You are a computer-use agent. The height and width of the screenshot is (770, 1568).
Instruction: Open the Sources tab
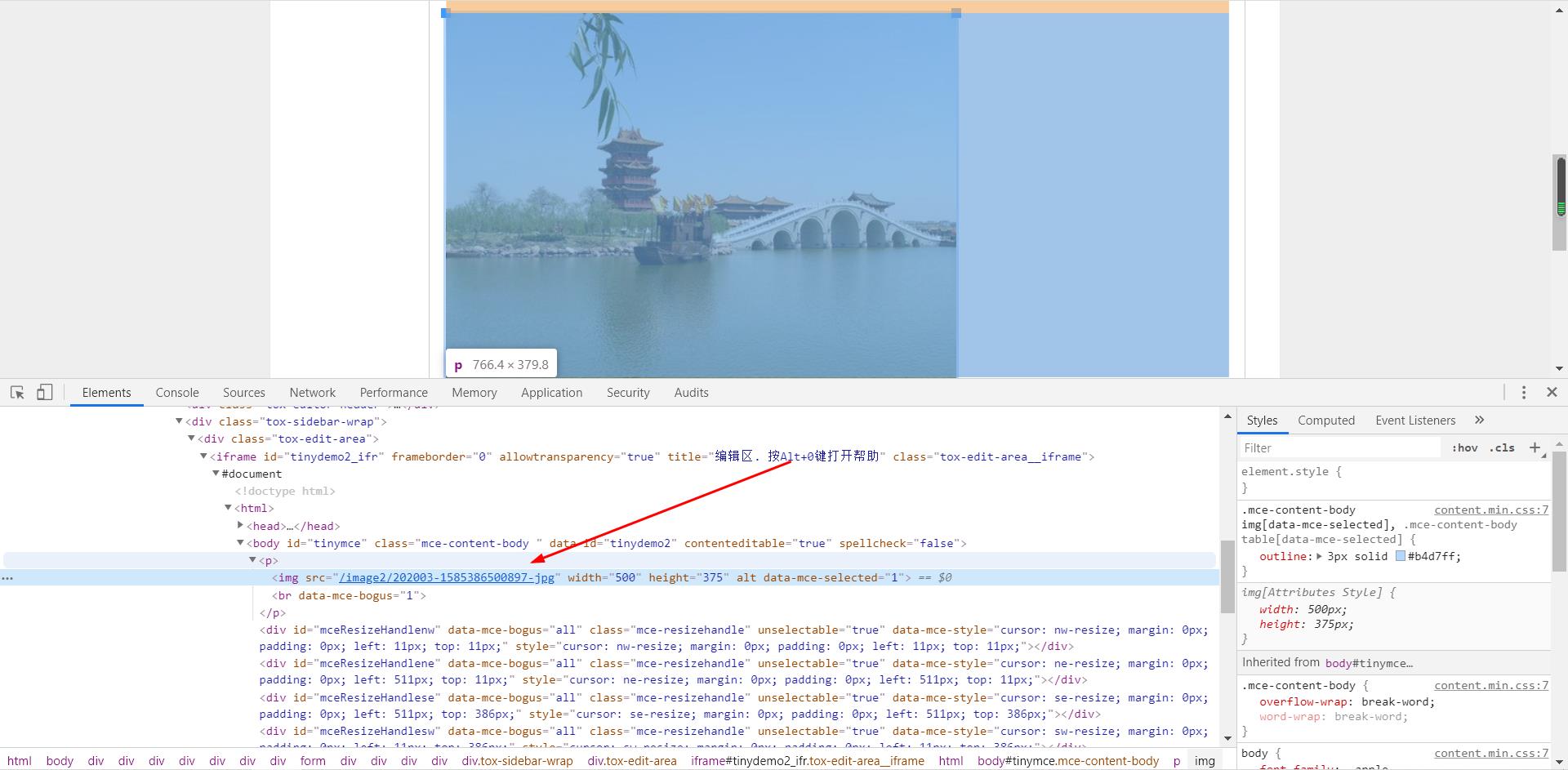click(x=243, y=393)
